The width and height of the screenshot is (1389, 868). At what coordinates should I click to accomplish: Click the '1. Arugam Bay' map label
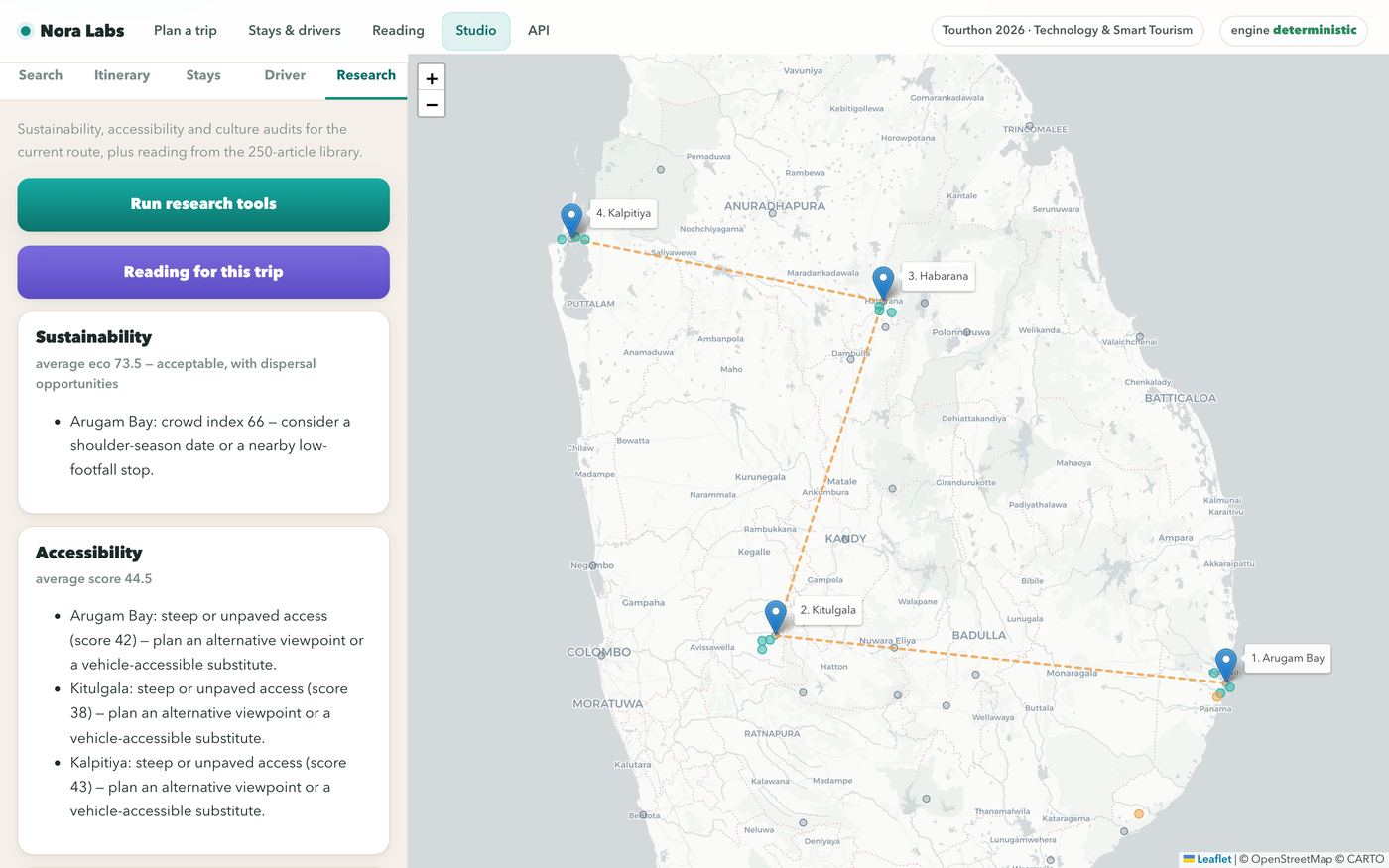point(1288,658)
